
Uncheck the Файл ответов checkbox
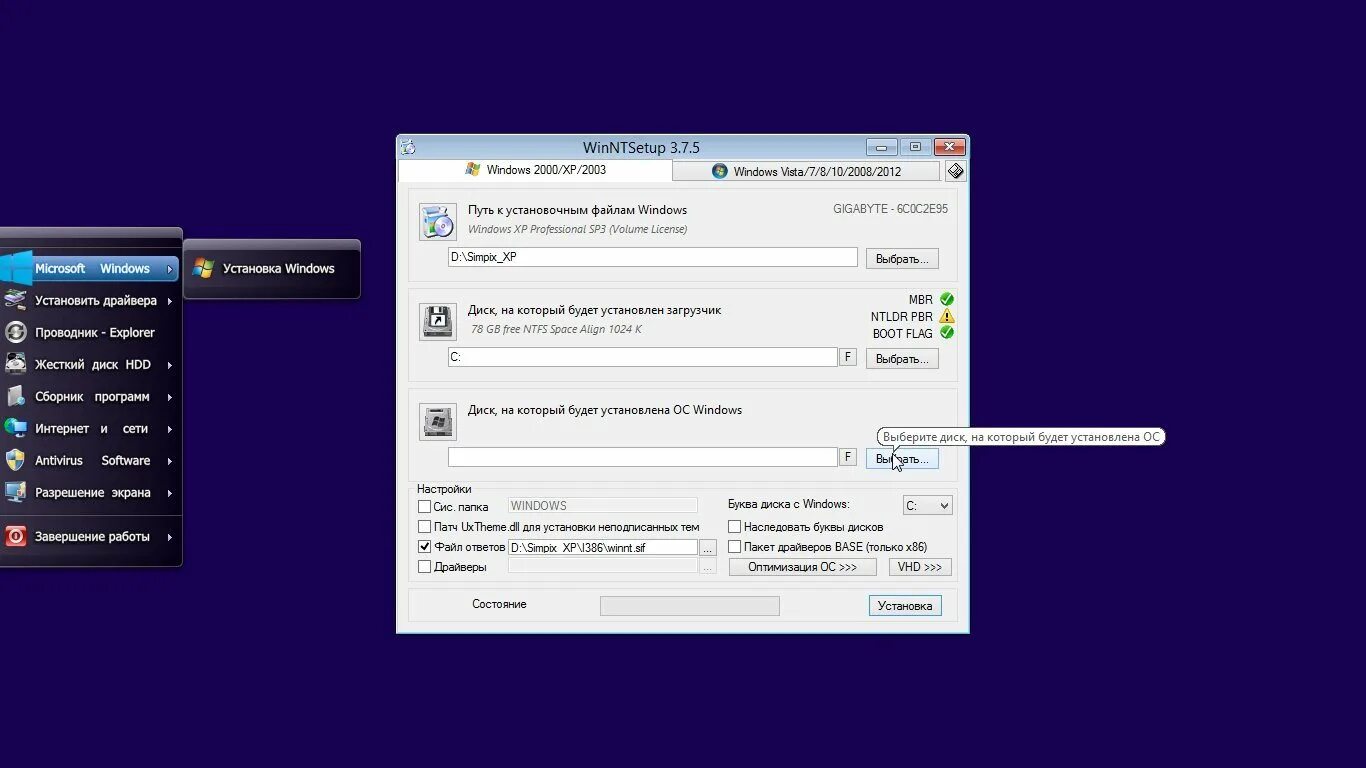(x=424, y=547)
